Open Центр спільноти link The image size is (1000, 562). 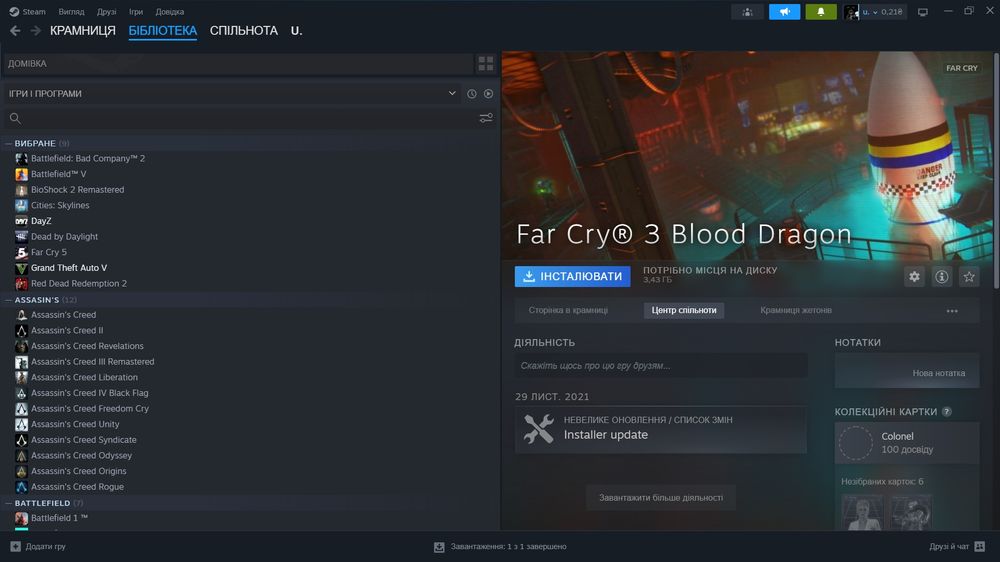[x=684, y=311]
